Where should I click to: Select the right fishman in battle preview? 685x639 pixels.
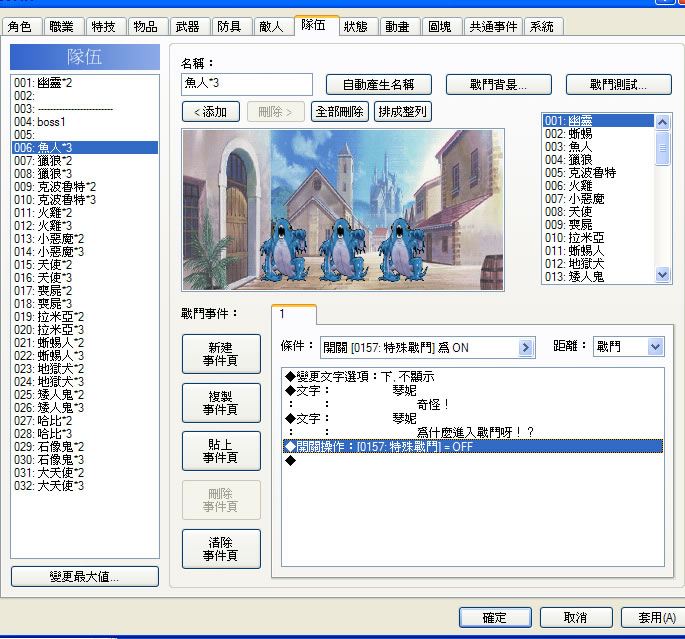[x=401, y=249]
